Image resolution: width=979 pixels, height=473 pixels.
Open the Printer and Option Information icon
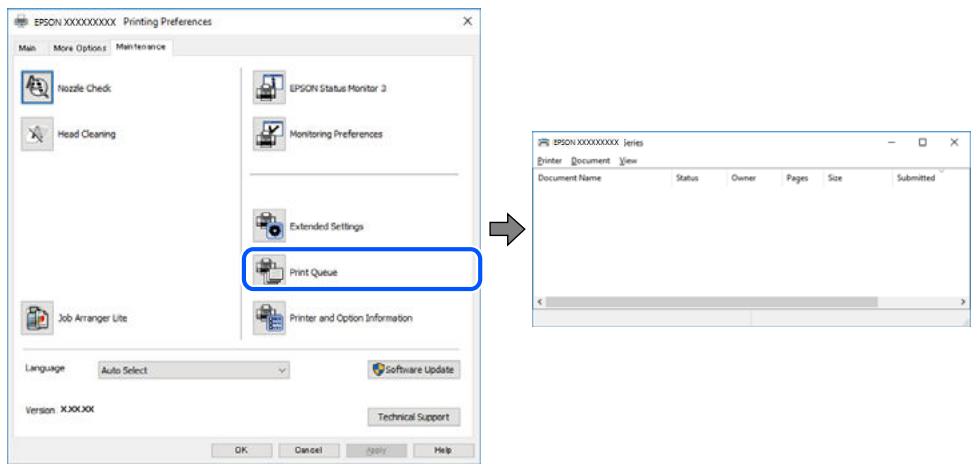(269, 318)
